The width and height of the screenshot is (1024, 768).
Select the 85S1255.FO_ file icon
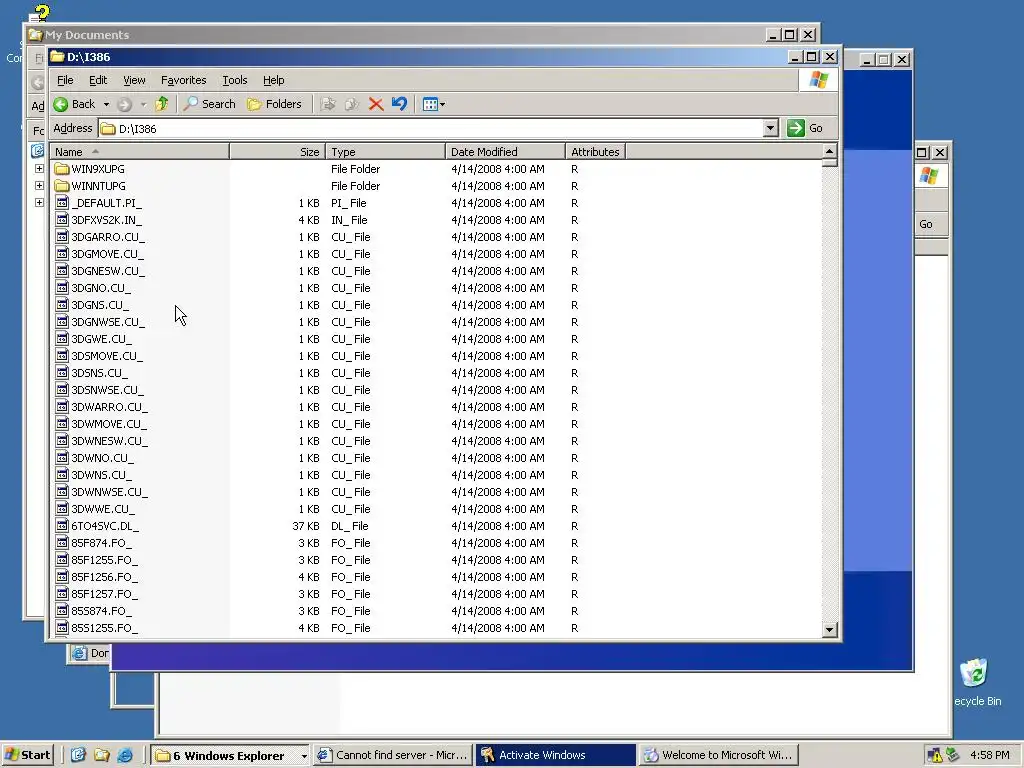[x=62, y=628]
